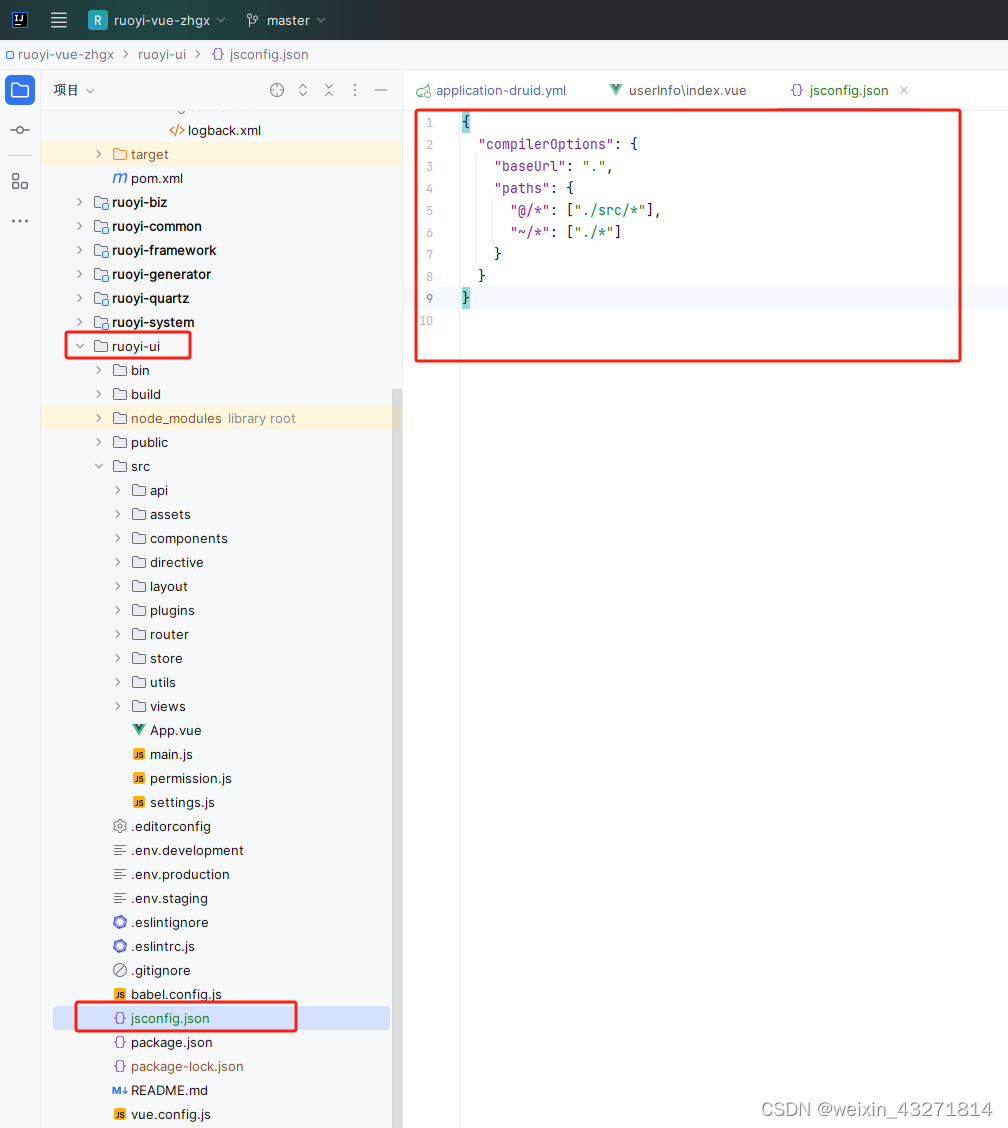Viewport: 1008px width, 1128px height.
Task: Collapse all folders in the project tree
Action: pyautogui.click(x=328, y=89)
